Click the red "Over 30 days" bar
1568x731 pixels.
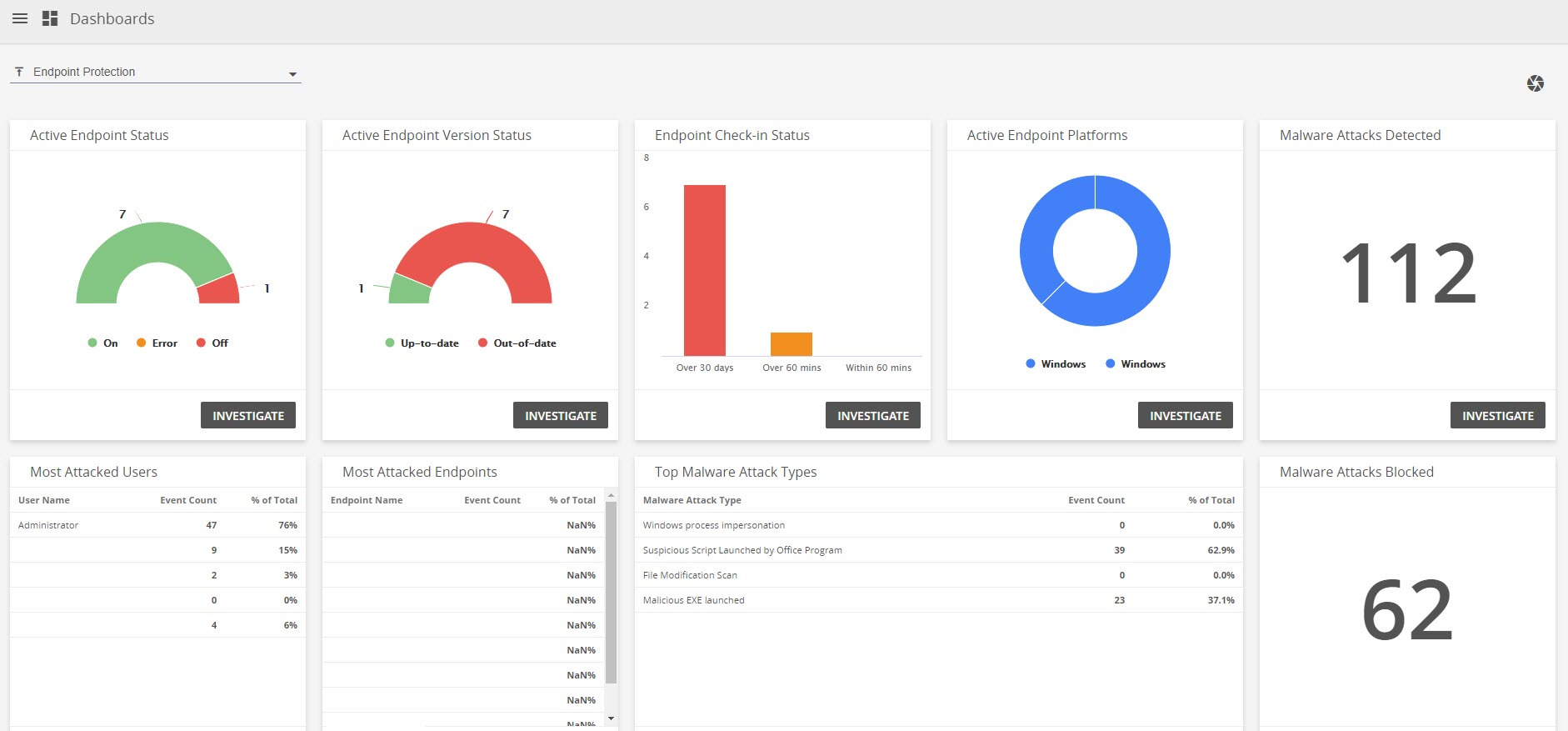click(x=704, y=270)
